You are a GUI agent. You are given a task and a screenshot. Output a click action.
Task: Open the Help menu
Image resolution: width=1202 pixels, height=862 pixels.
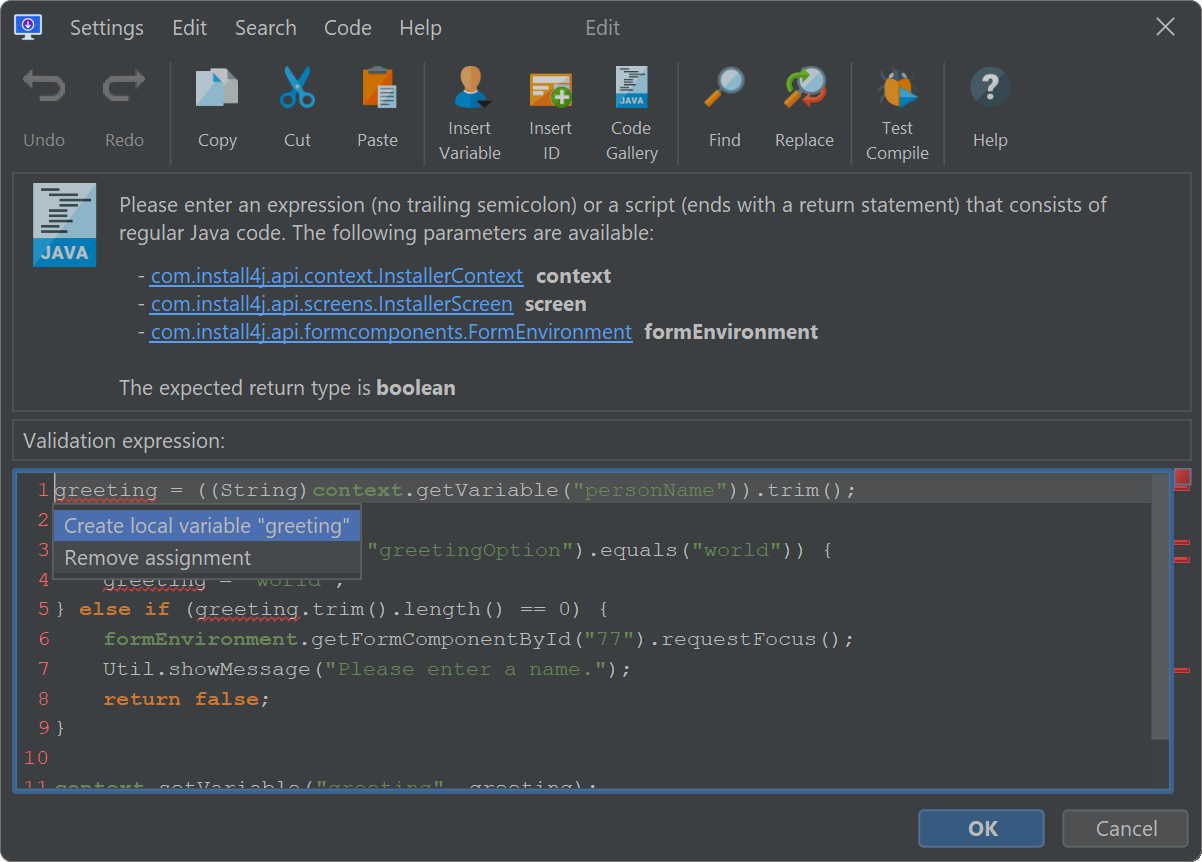point(420,28)
